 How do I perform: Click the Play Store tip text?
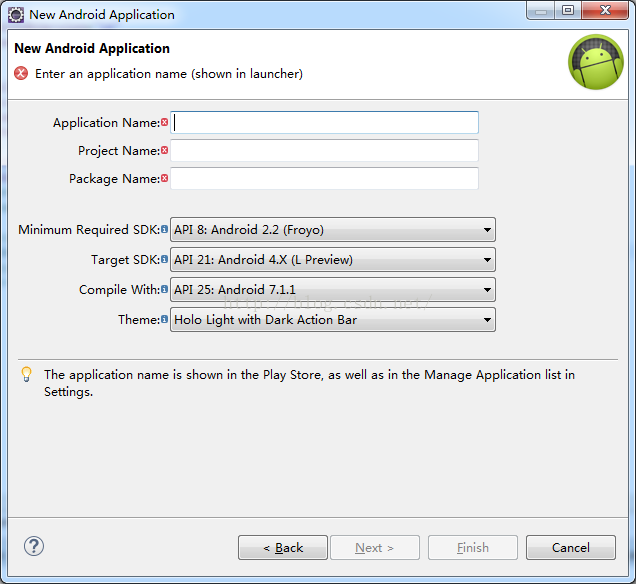[x=309, y=383]
